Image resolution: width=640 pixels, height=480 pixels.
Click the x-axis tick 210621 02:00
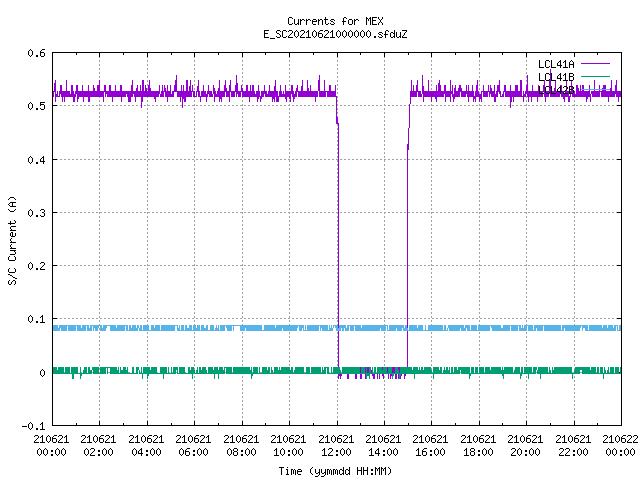coord(98,445)
